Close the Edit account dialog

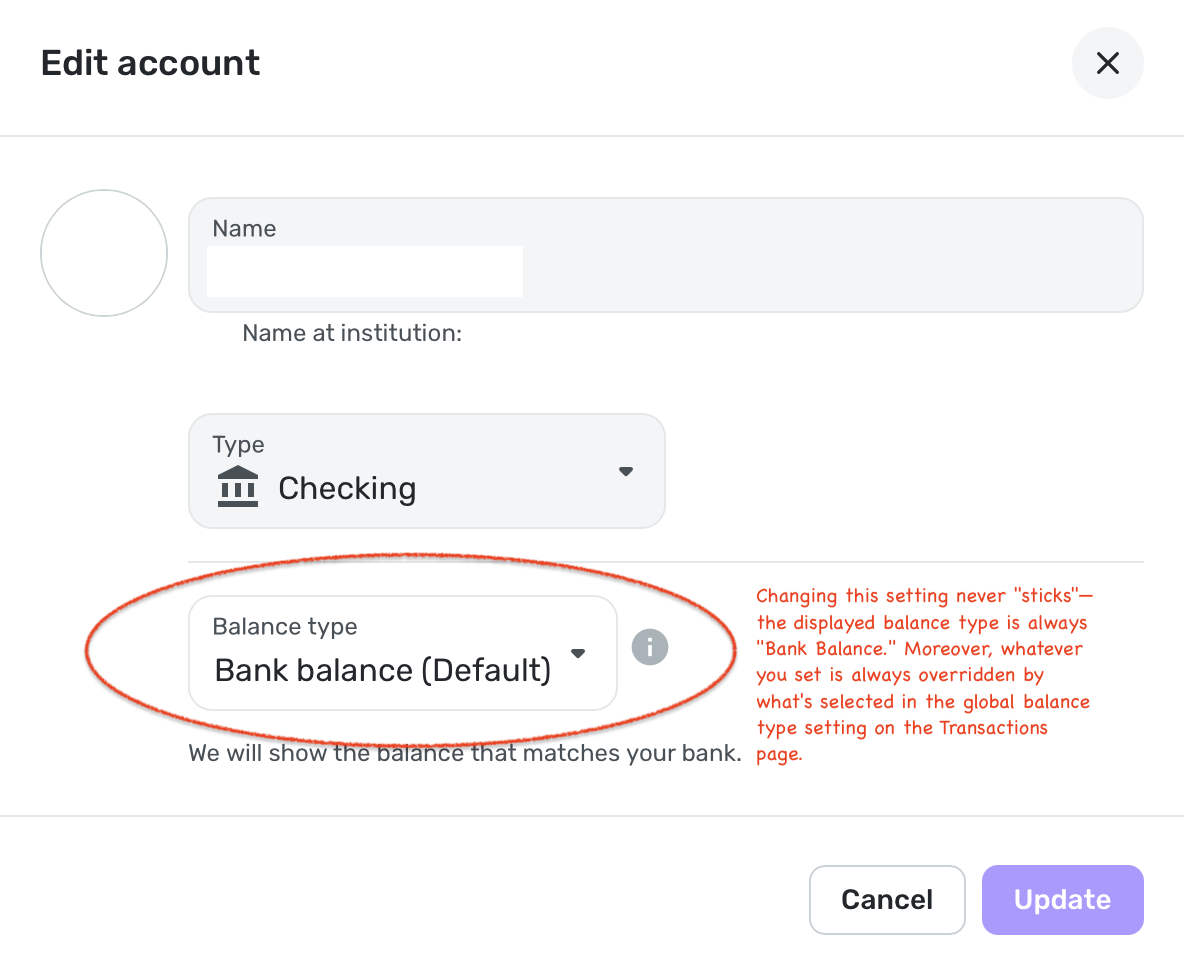pos(1107,63)
